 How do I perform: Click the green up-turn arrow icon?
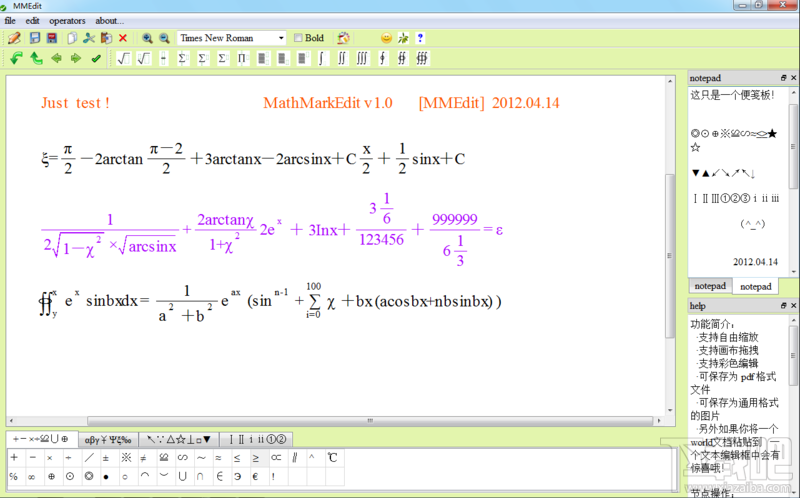36,58
